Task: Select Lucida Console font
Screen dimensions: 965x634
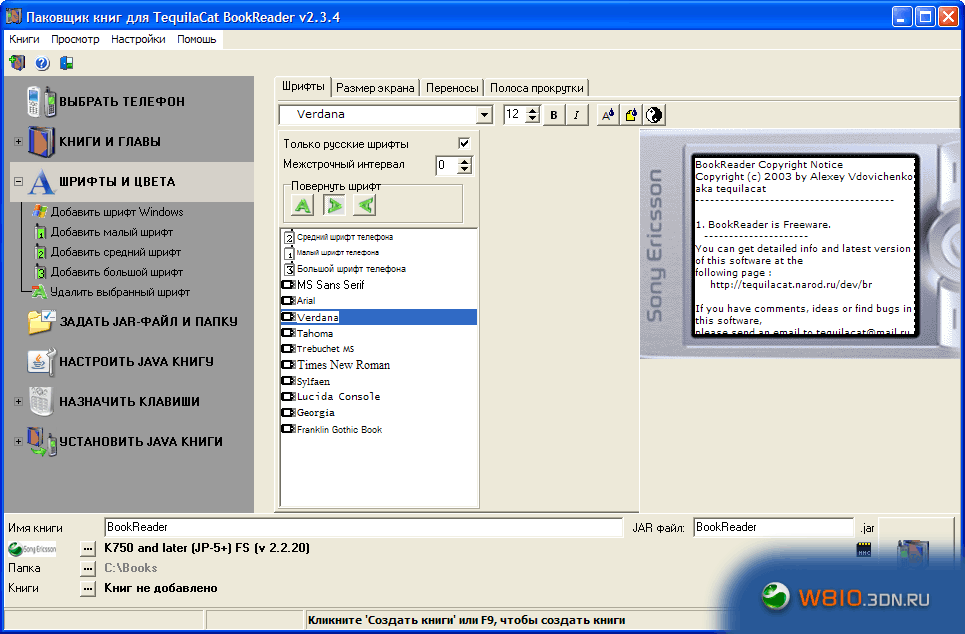Action: (378, 397)
